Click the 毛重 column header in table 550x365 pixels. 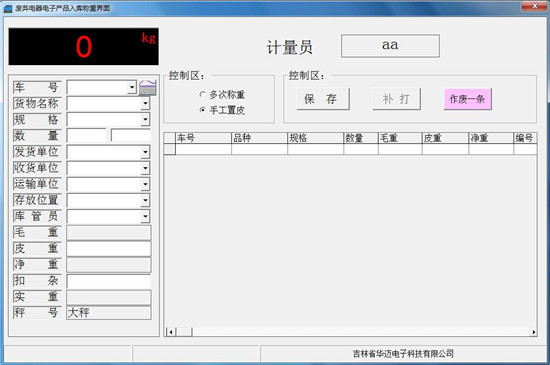point(400,138)
